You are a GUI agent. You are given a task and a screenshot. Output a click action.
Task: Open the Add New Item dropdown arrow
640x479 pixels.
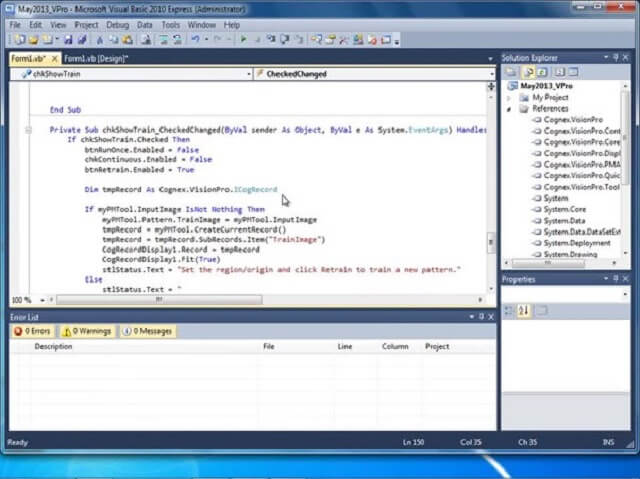coord(57,40)
